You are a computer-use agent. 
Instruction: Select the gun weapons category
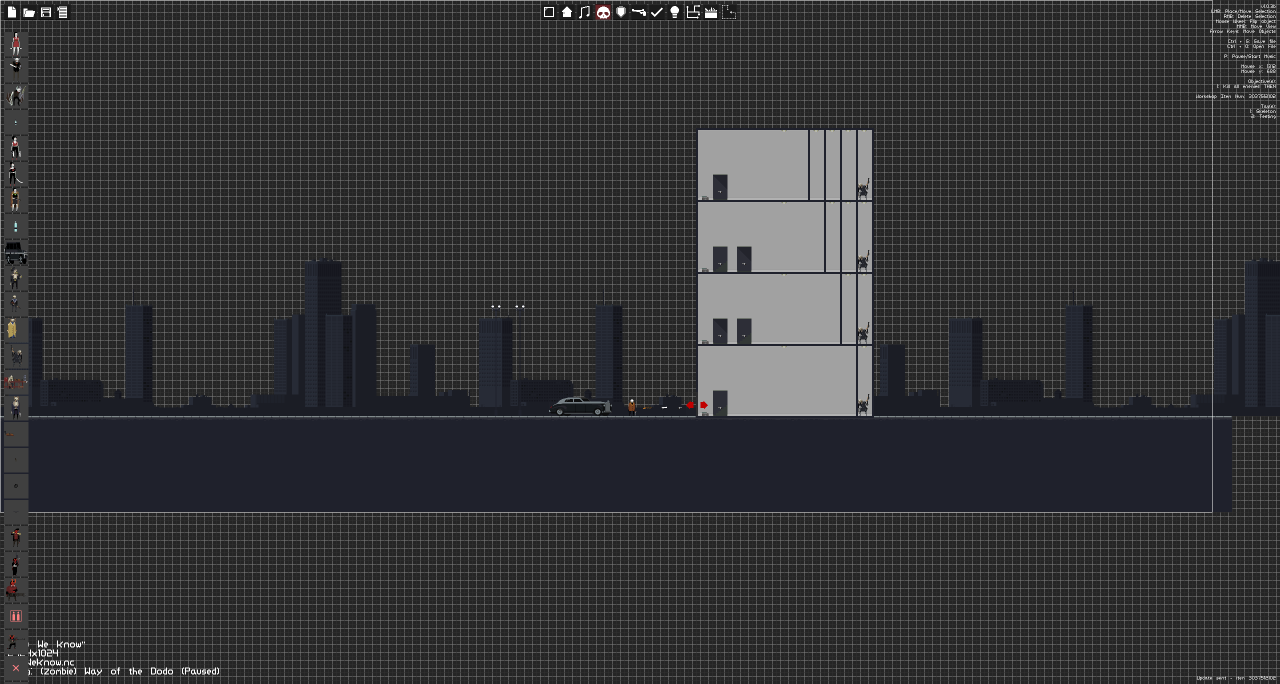point(639,12)
